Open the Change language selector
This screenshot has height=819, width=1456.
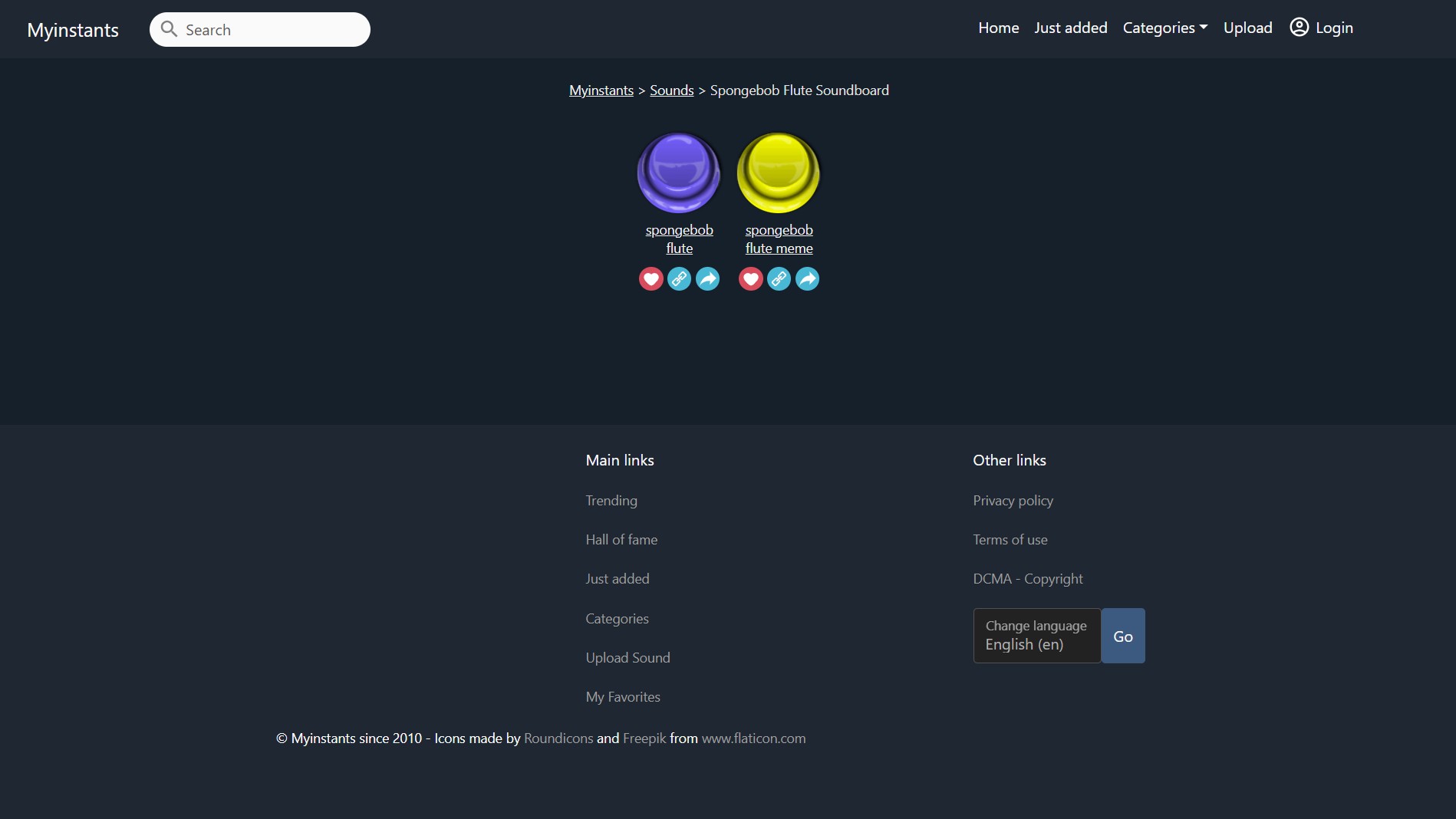pos(1037,636)
